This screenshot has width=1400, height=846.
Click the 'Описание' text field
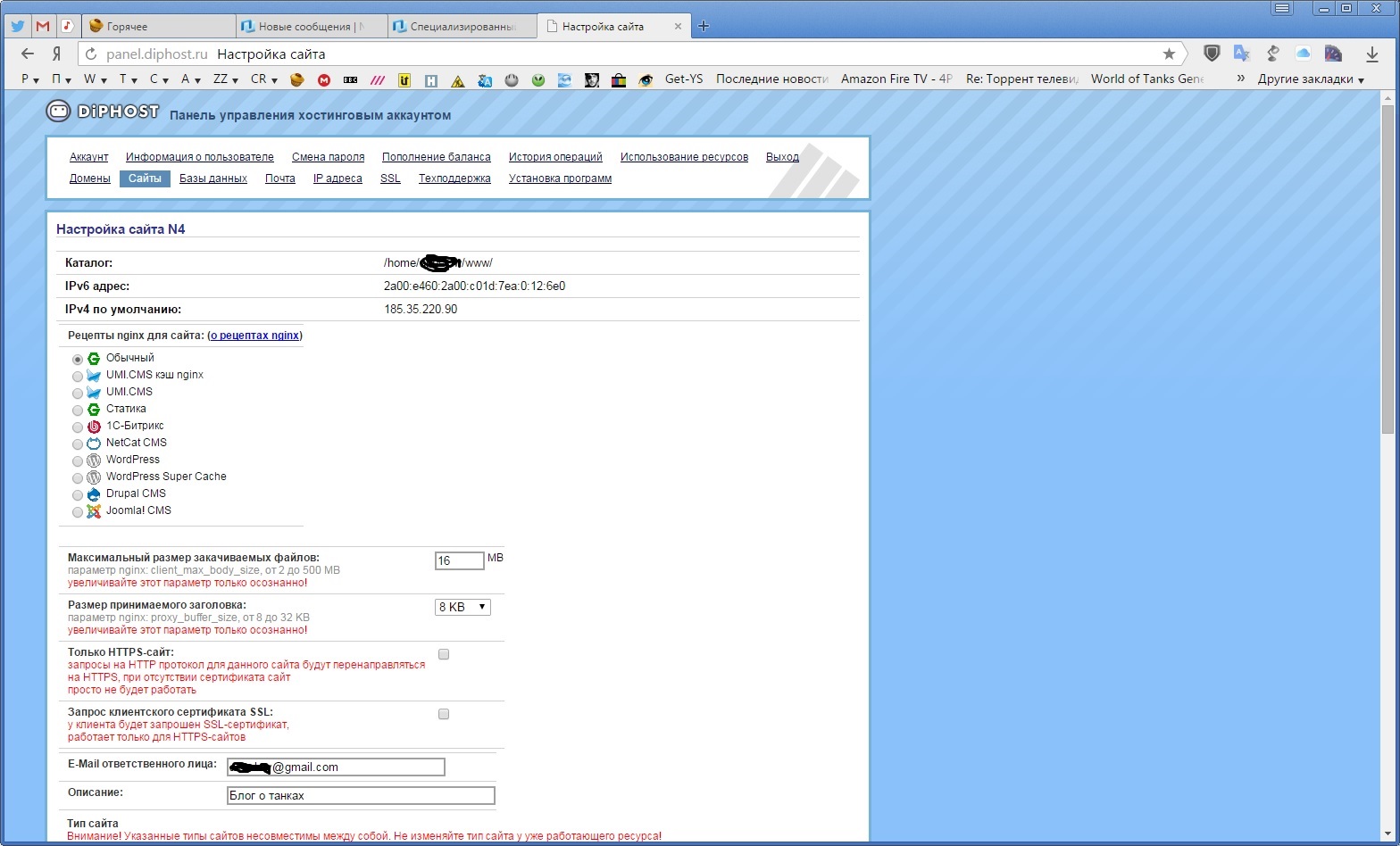click(x=361, y=796)
